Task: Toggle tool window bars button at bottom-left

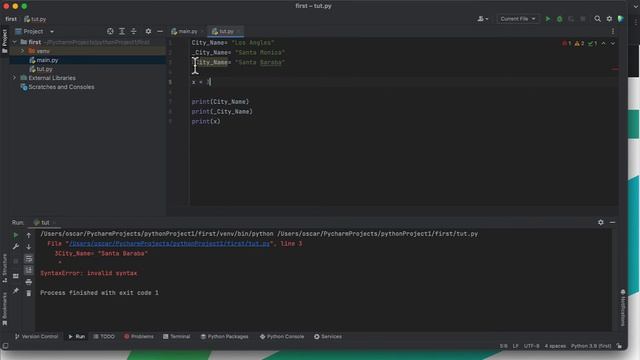Action: click(5, 346)
